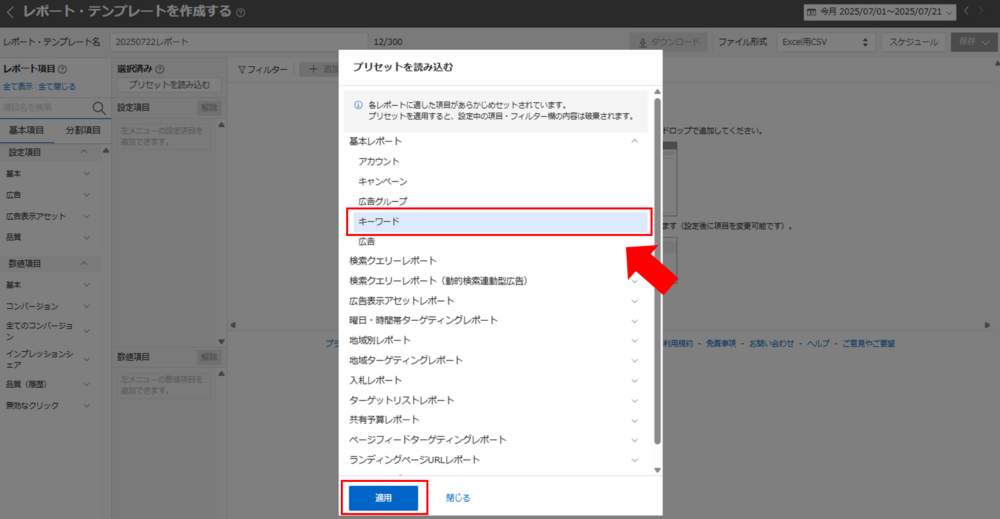The image size is (1000, 519).
Task: Expand インプレッションシェア in left panel
Action: (87, 359)
